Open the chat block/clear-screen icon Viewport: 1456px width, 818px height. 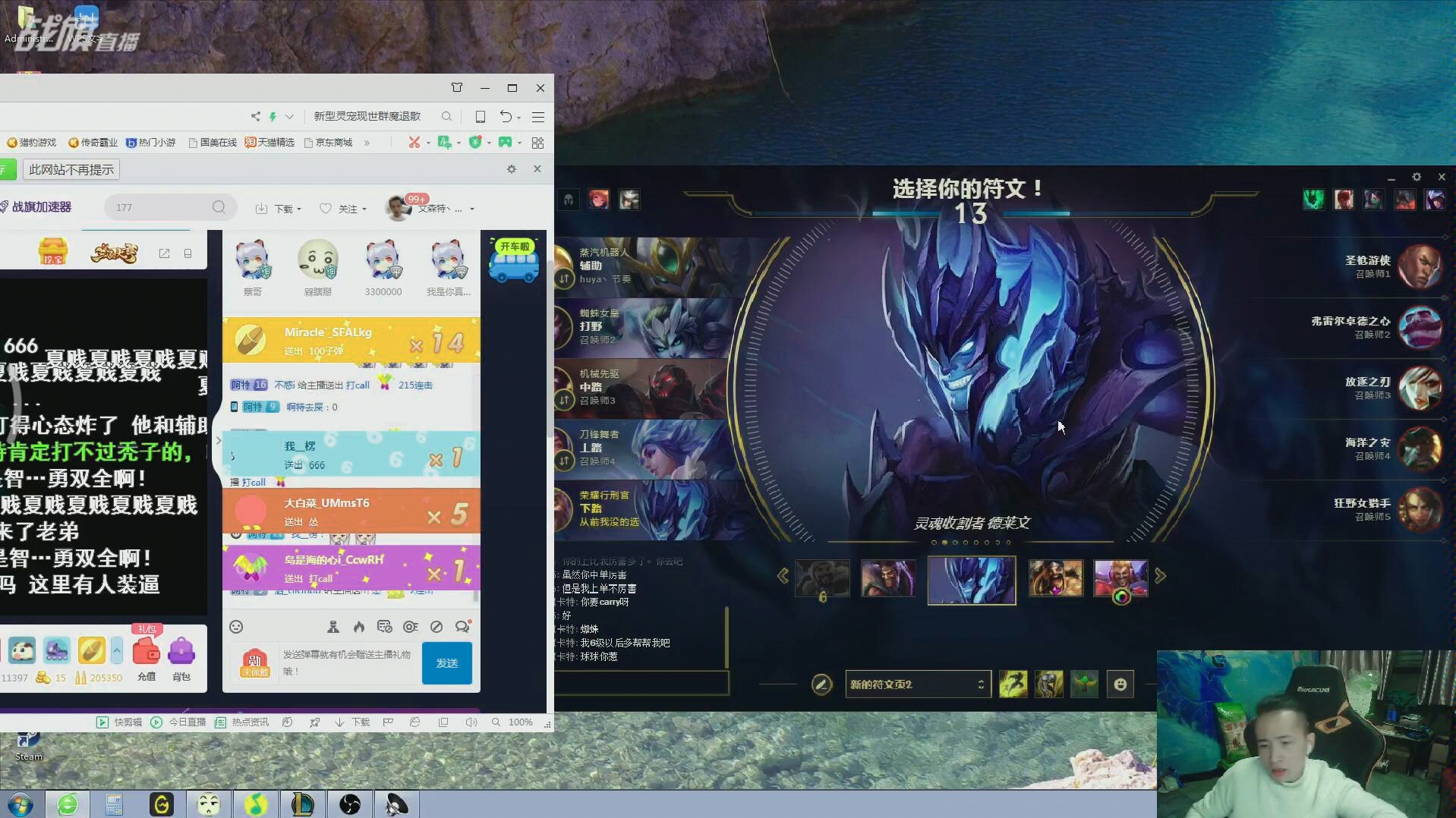pos(436,627)
